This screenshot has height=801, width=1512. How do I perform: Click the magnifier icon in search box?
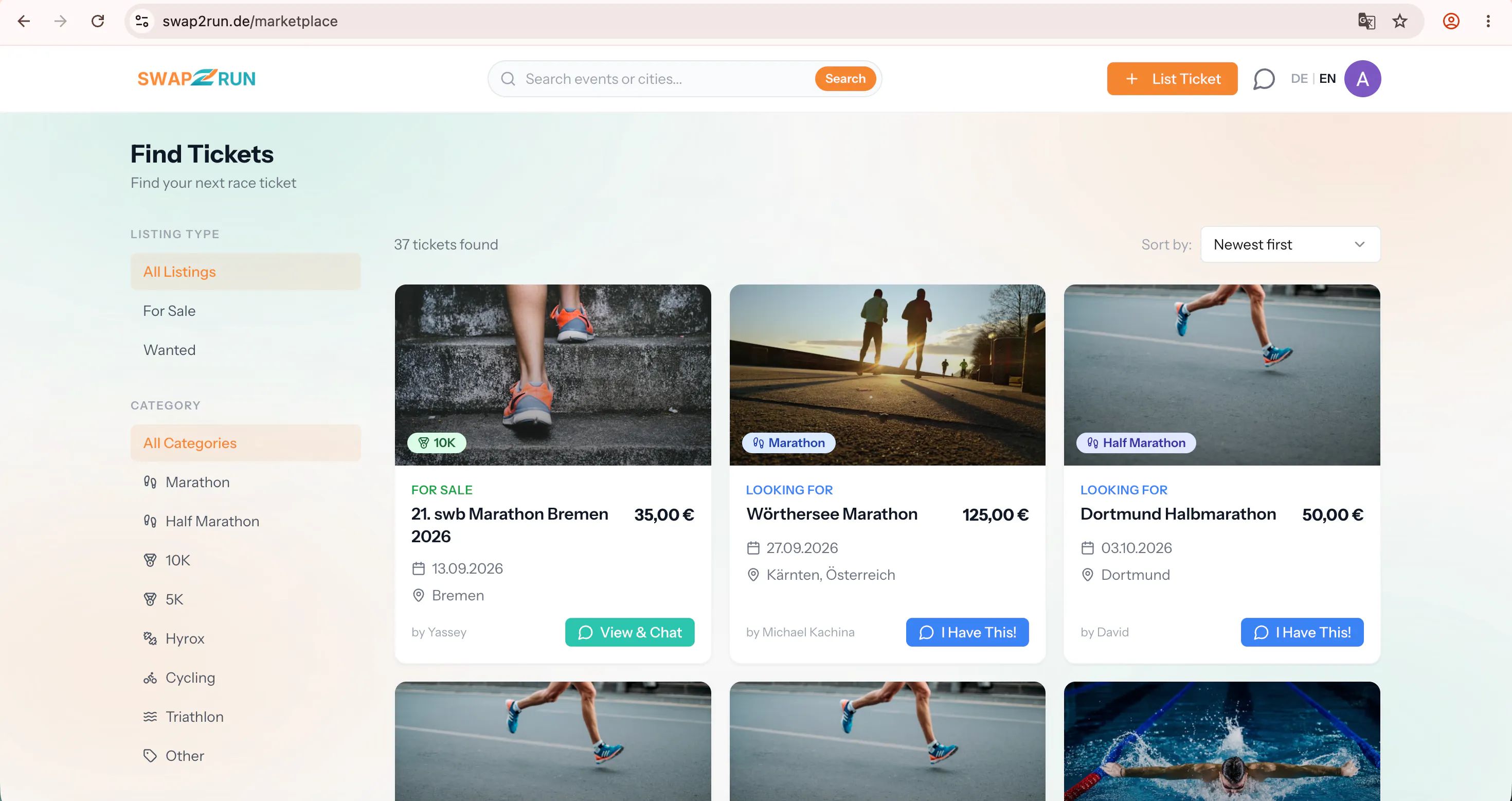click(508, 79)
